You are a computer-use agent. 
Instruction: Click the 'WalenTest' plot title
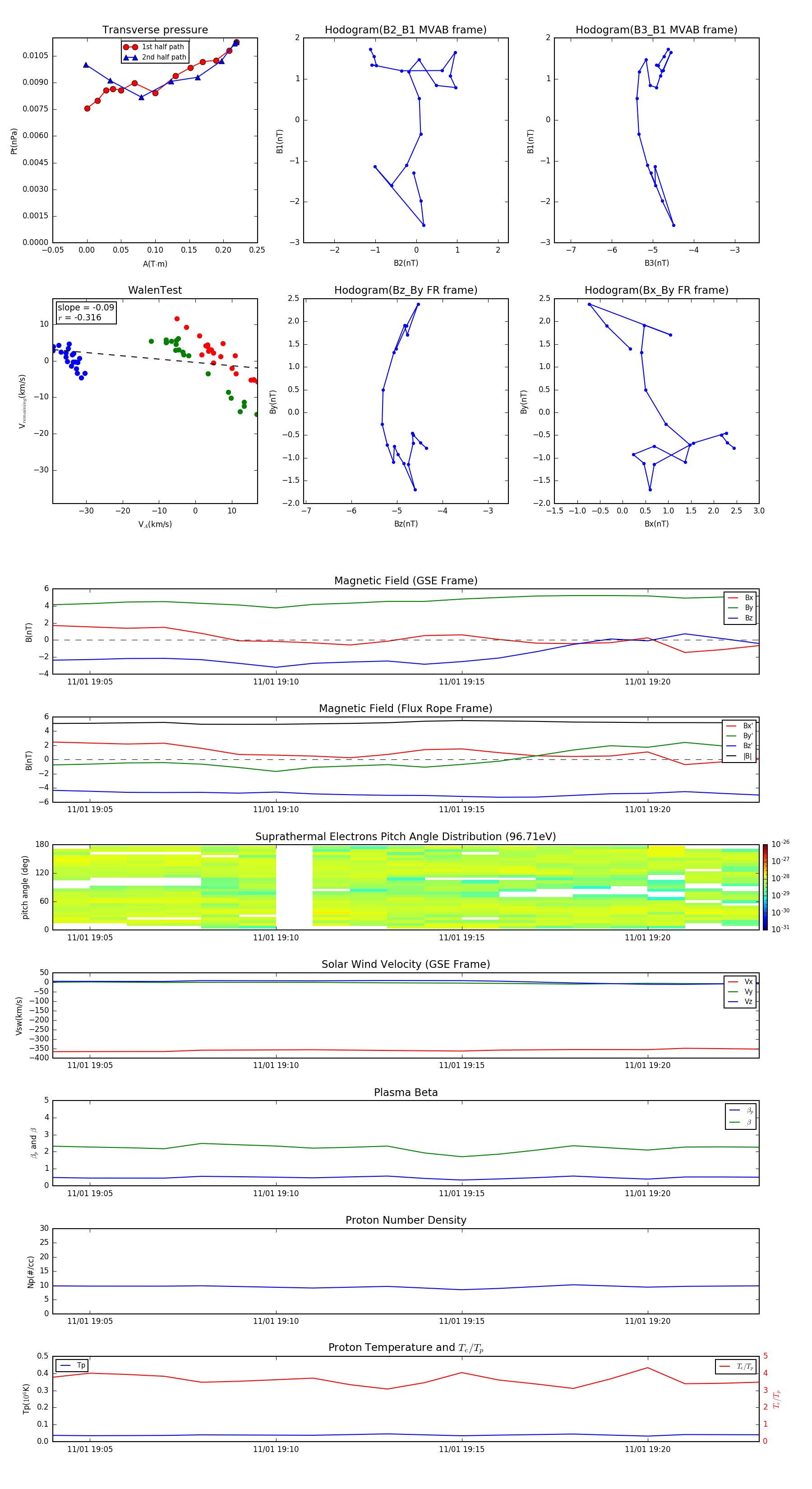[155, 290]
